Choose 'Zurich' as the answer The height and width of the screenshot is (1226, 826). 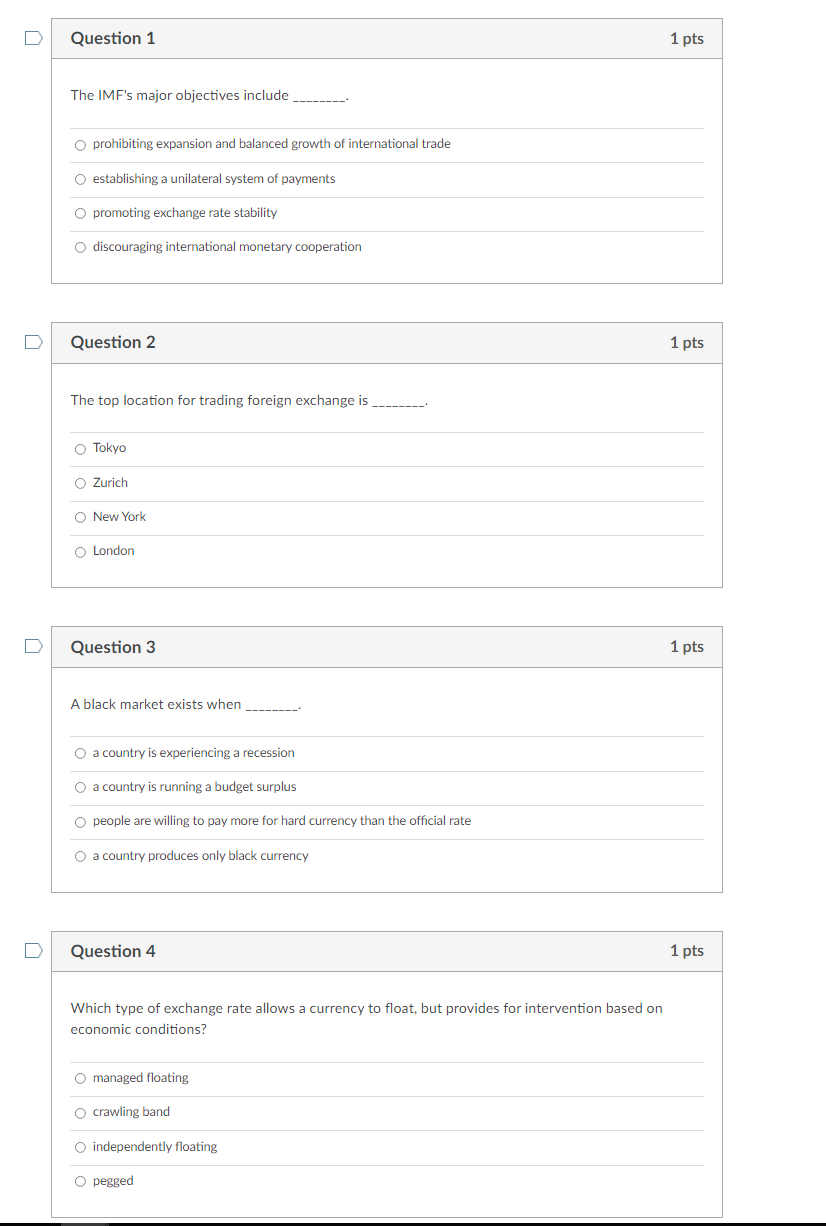coord(80,483)
